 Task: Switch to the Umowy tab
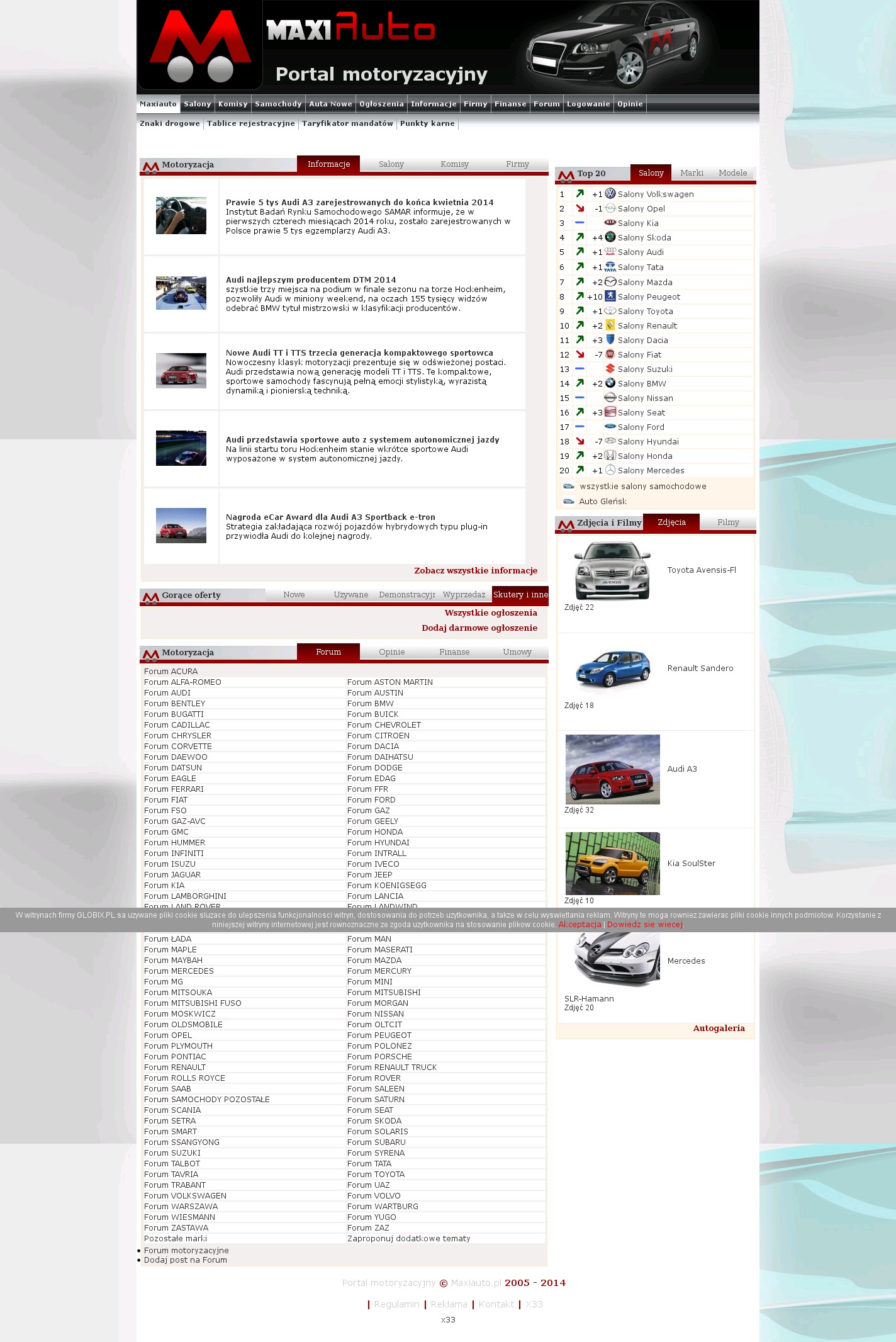point(517,652)
